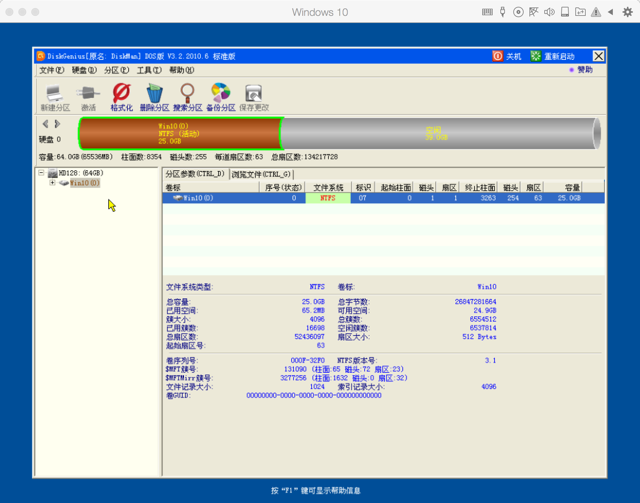Click 总字节数 value 26847281664
The image size is (640, 503).
[476, 302]
